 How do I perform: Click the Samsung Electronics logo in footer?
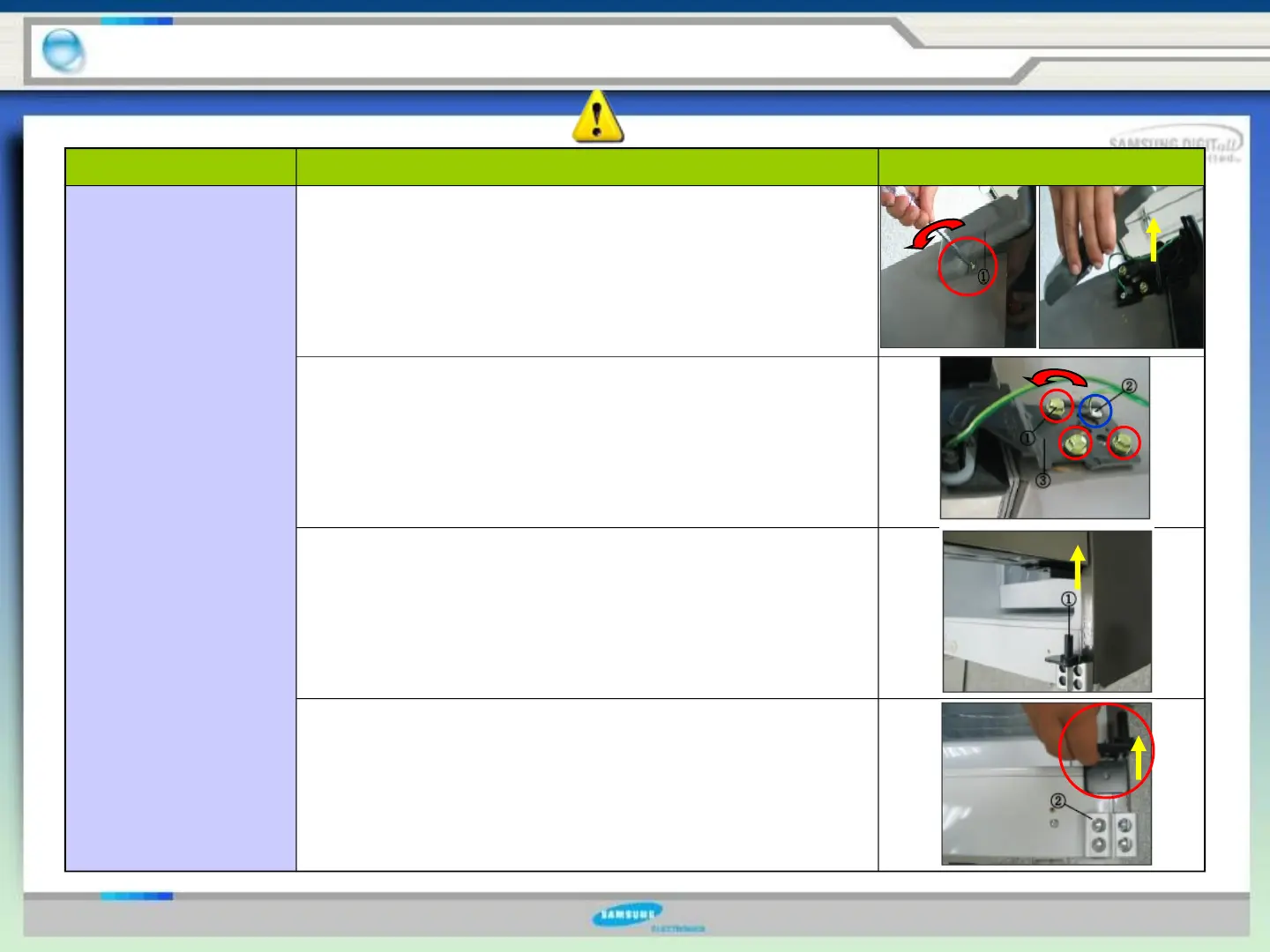point(648,918)
